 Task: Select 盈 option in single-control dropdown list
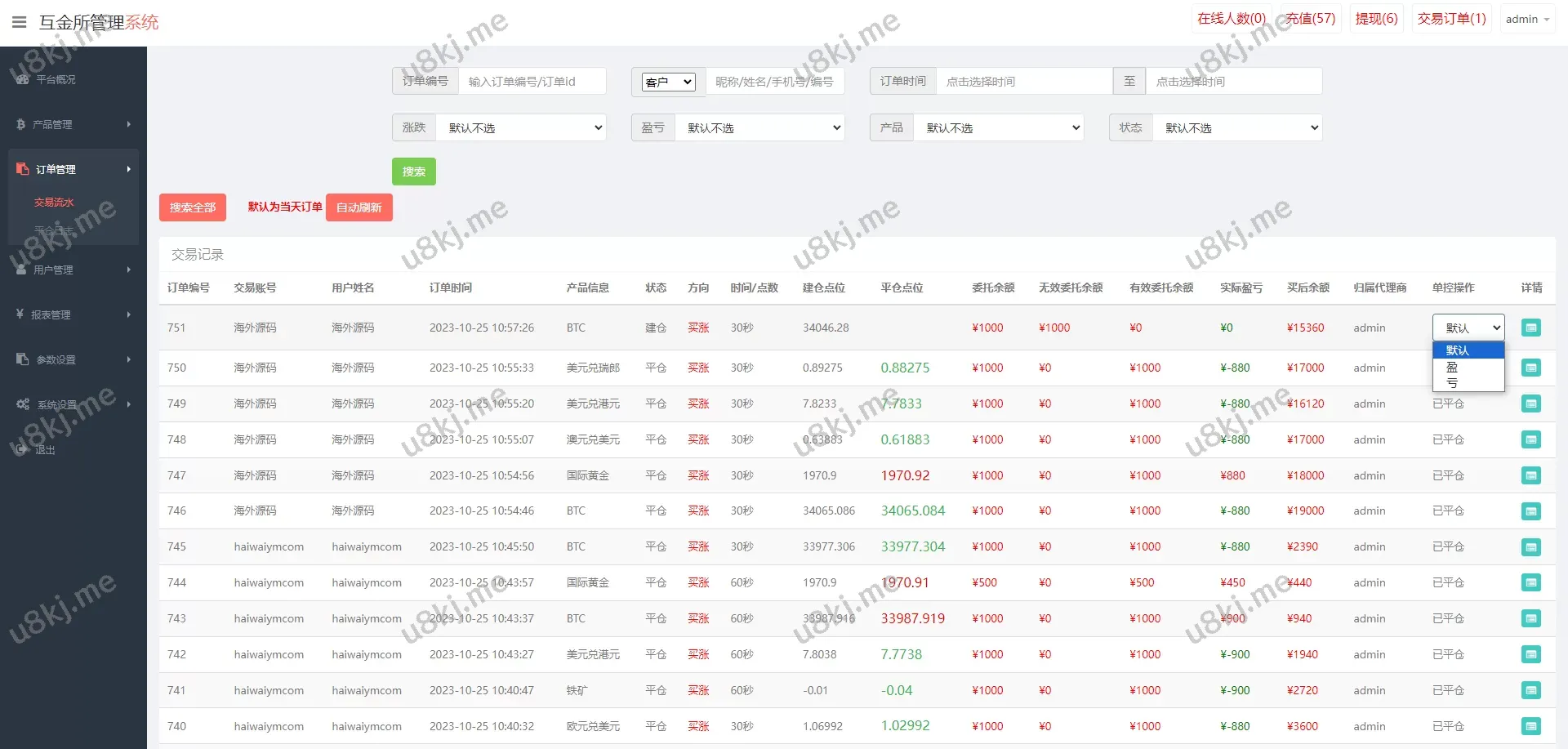pyautogui.click(x=1452, y=367)
